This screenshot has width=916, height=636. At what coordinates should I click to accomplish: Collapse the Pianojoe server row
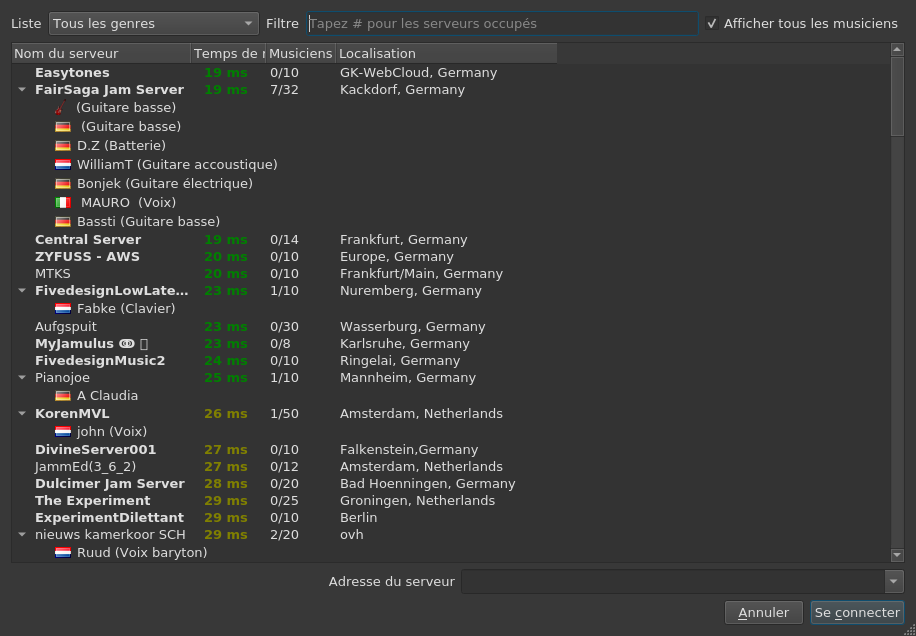22,377
